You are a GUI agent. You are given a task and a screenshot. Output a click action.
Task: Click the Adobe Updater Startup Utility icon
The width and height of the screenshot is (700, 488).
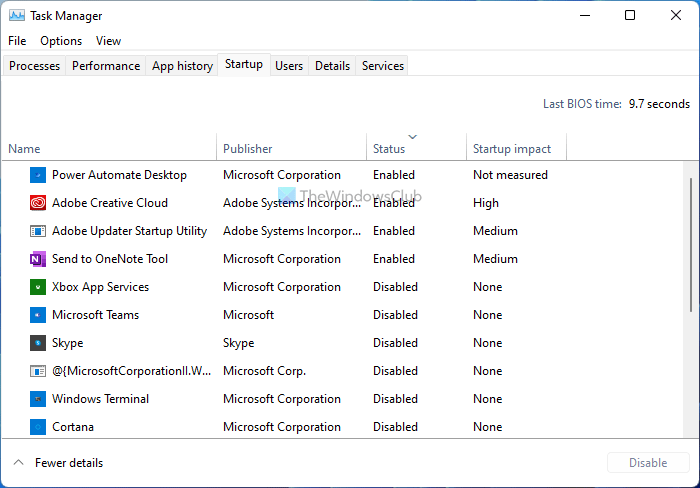[x=38, y=231]
